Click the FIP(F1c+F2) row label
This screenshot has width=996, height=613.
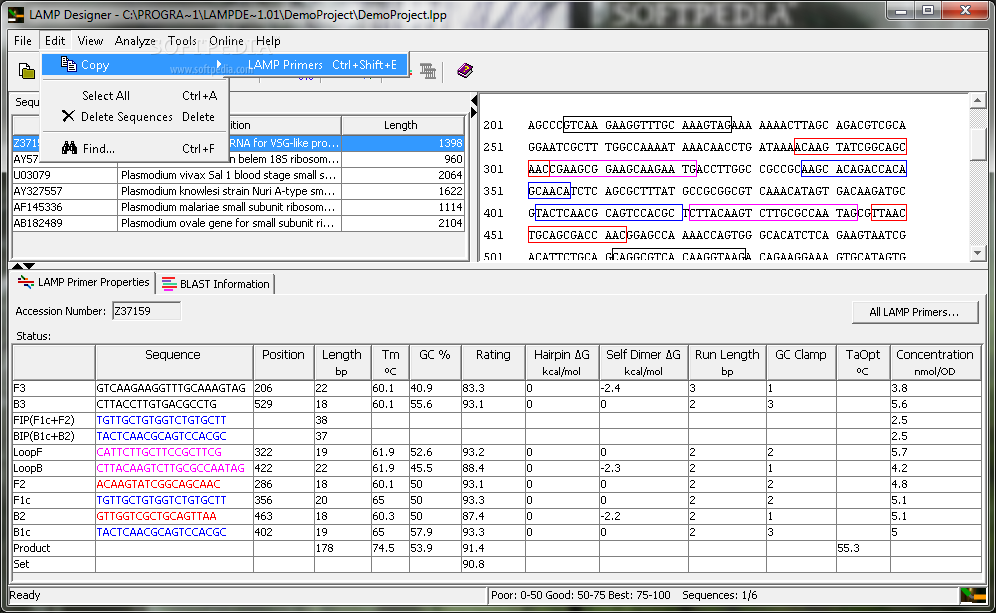44,420
